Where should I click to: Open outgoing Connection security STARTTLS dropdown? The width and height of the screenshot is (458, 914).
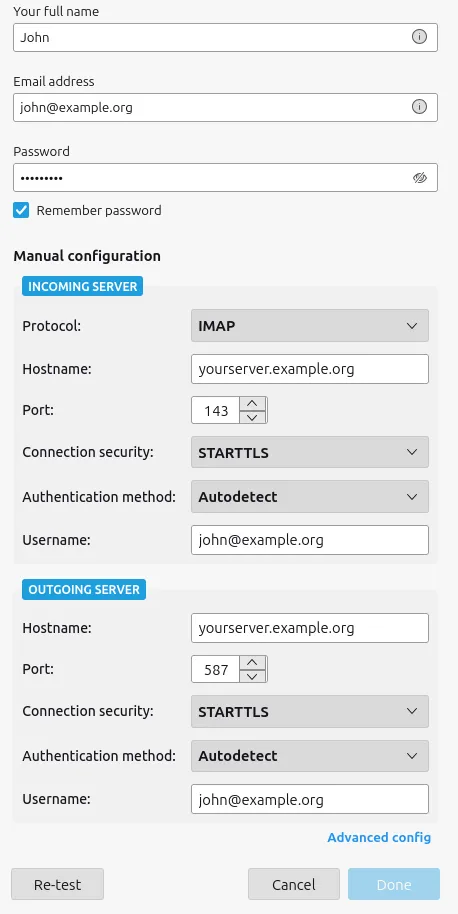[x=309, y=712]
